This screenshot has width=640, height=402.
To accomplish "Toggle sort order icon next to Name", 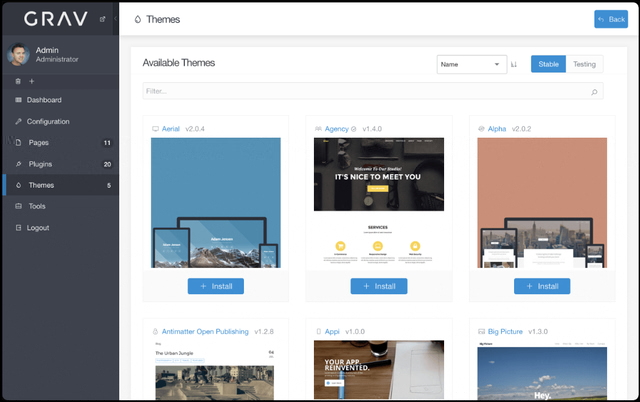I will click(514, 64).
